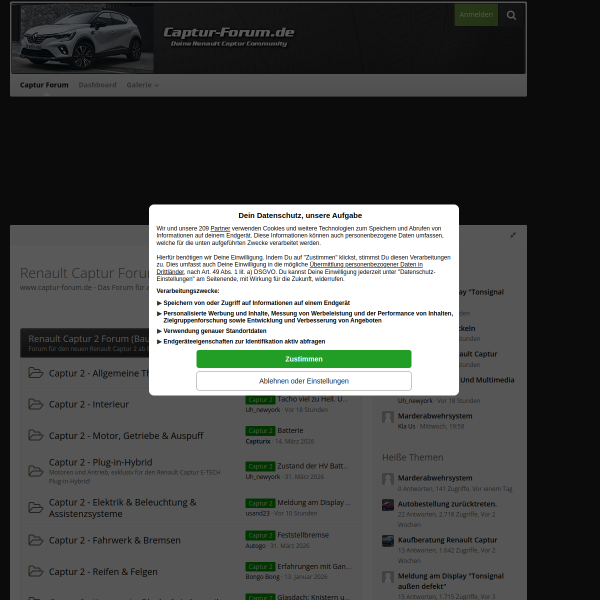Screen dimensions: 600x600
Task: Open Captur 2 - Motor, Getriebe & Auspuff
Action: 126,436
